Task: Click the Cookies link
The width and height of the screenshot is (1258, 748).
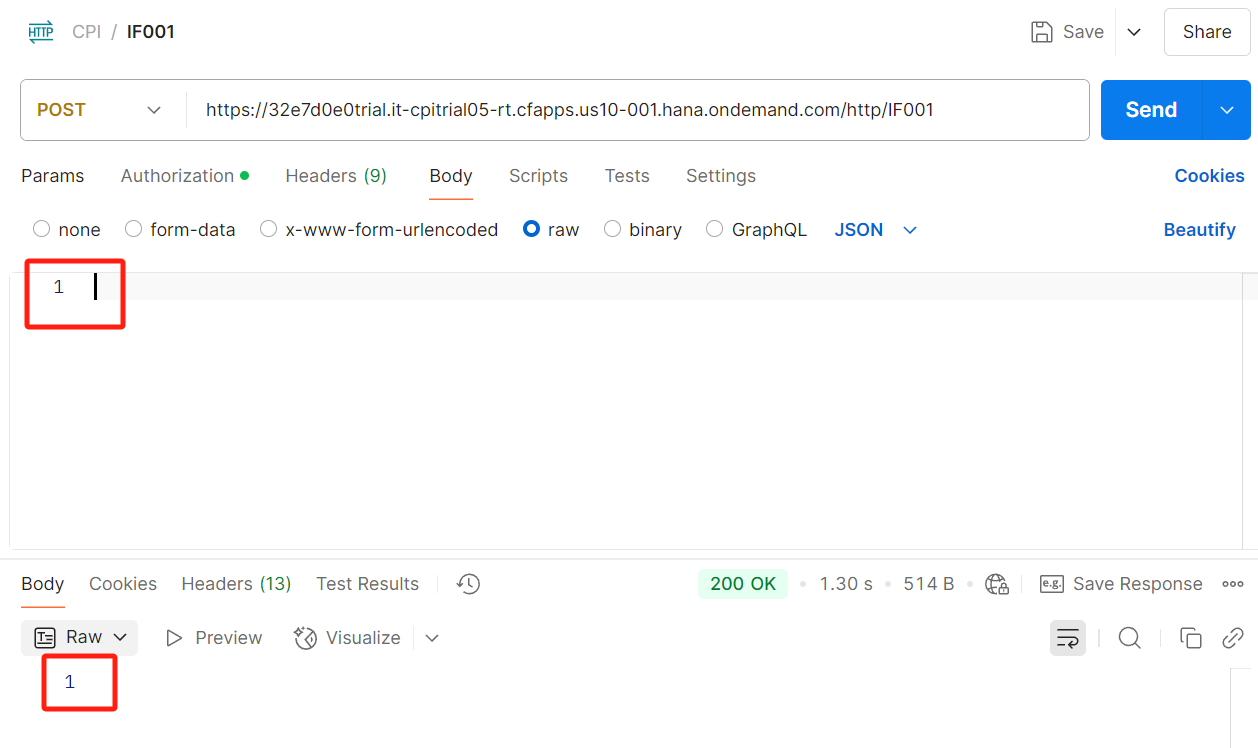Action: coord(1210,176)
